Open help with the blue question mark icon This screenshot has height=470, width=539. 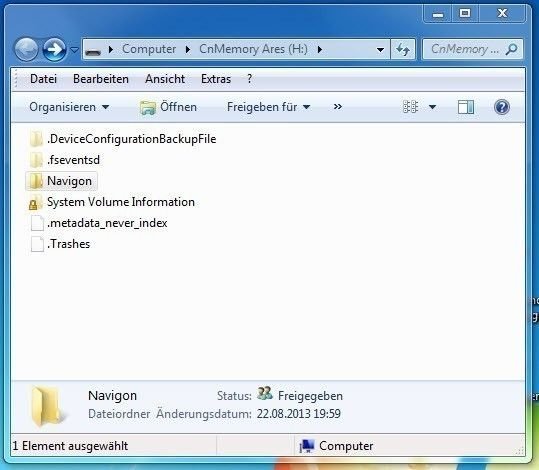502,107
